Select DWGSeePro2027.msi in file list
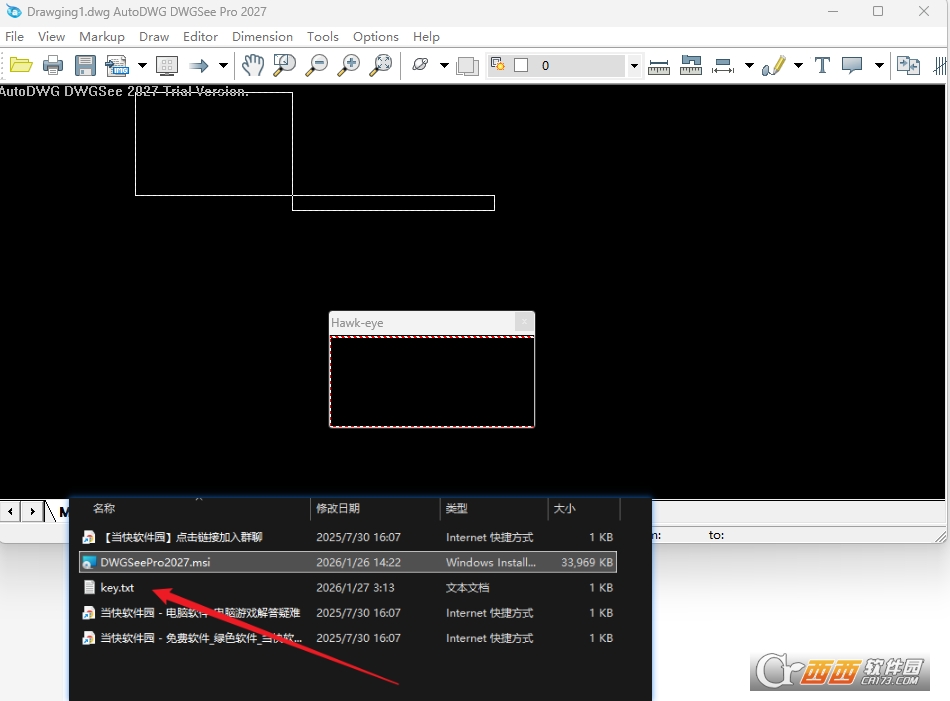Viewport: 950px width, 701px height. 348,562
